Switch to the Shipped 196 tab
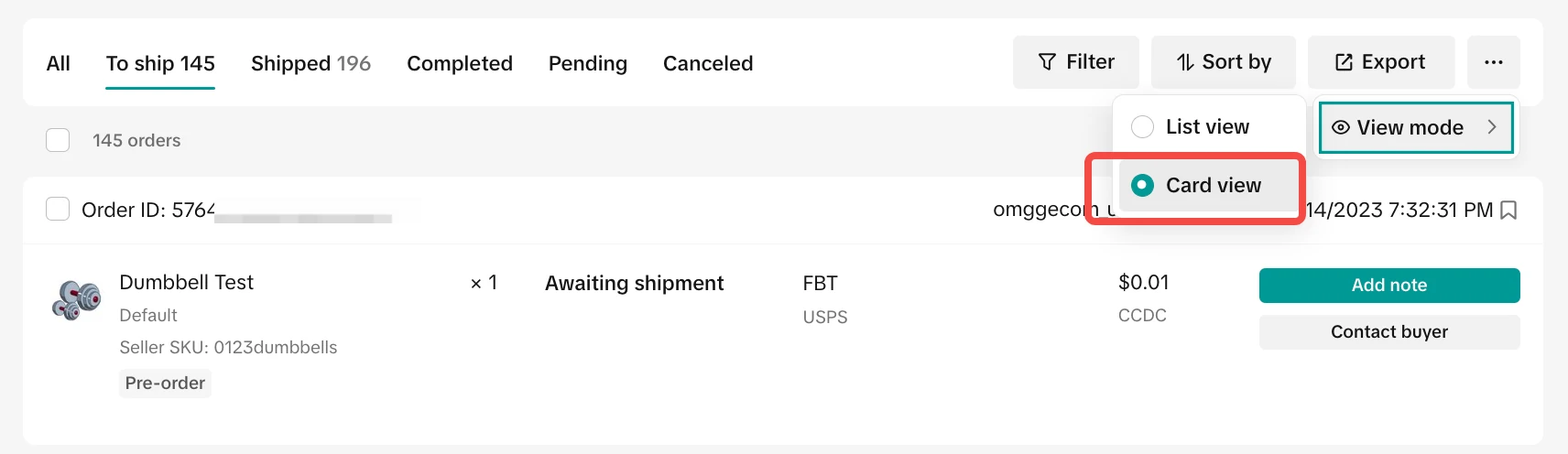The width and height of the screenshot is (1568, 454). [310, 63]
